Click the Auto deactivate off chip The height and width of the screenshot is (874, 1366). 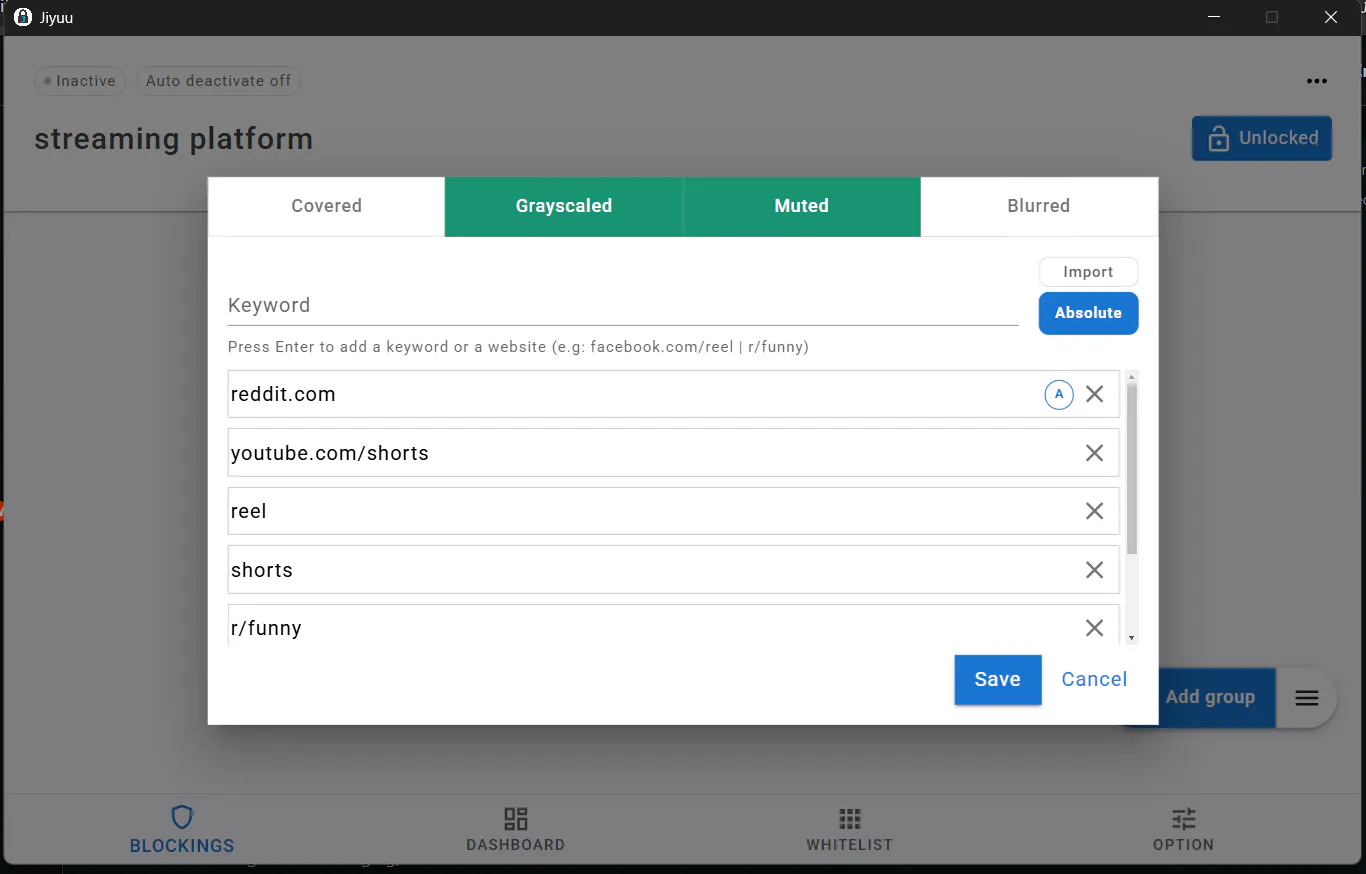[218, 81]
